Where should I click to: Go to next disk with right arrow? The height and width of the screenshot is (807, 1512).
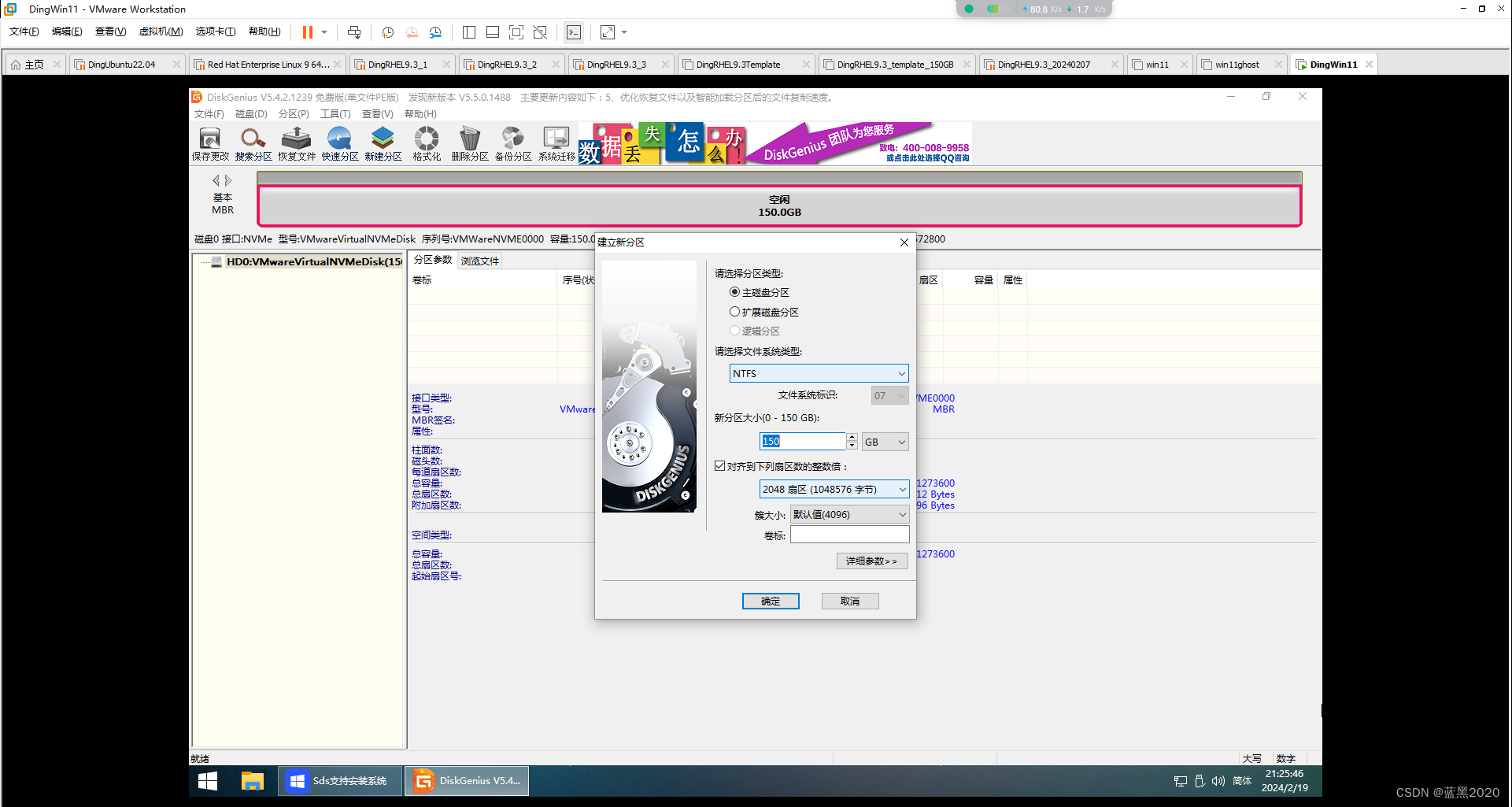228,180
